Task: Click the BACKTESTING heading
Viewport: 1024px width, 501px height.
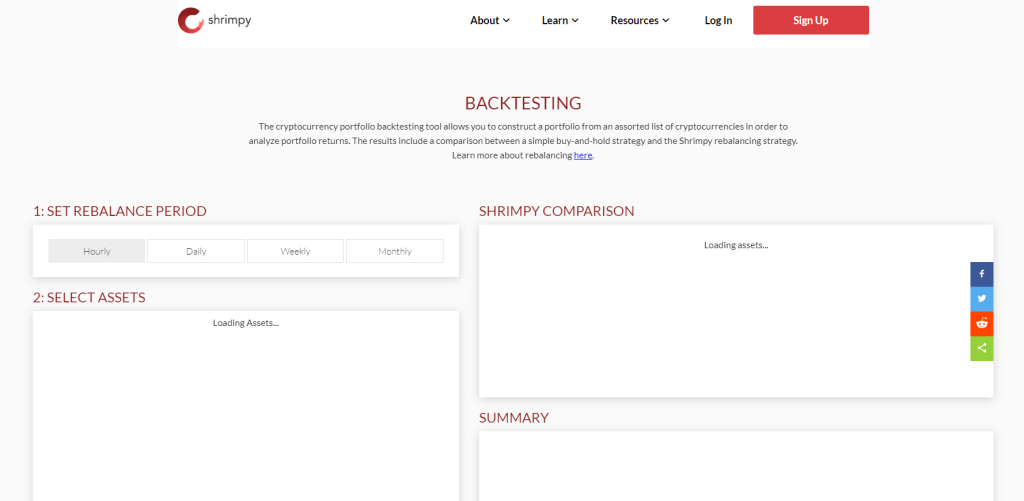Action: pos(523,103)
